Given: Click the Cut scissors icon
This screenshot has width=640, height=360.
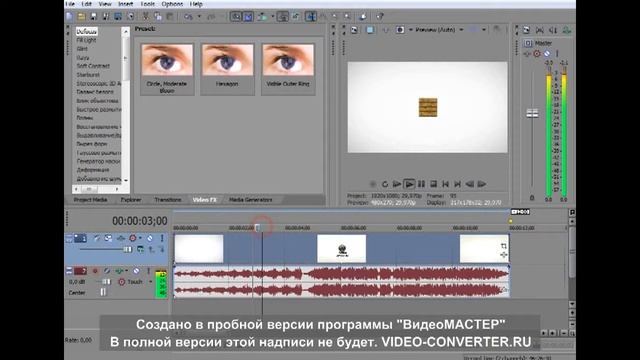Looking at the screenshot, I should (x=145, y=17).
